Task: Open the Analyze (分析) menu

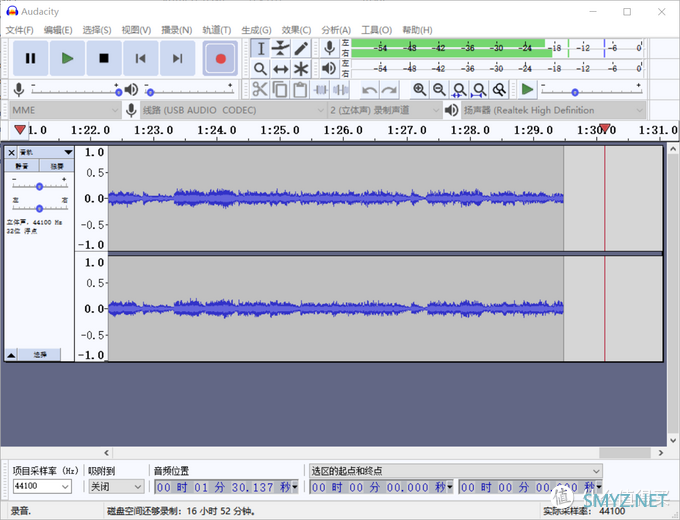Action: 336,30
